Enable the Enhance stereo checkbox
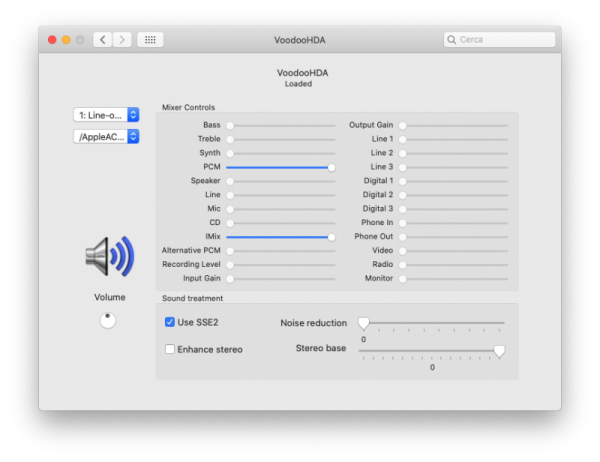The width and height of the screenshot is (600, 462). pos(170,349)
